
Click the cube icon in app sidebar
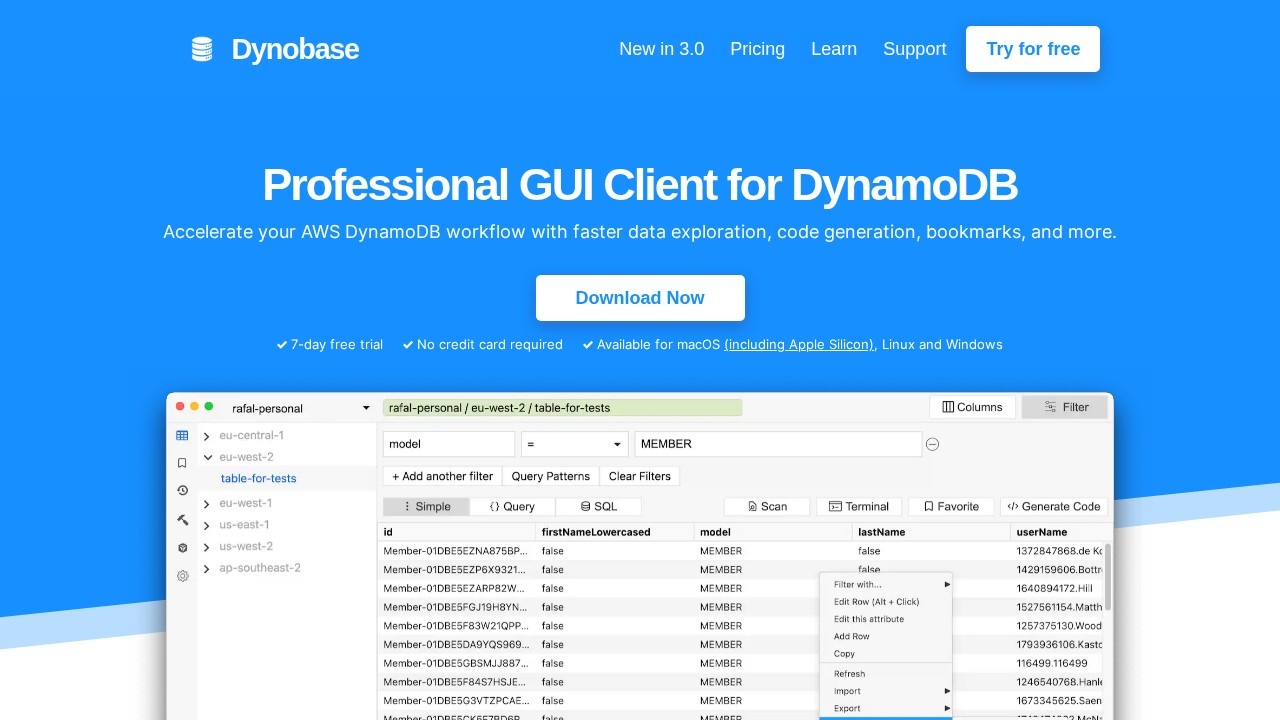[x=182, y=548]
